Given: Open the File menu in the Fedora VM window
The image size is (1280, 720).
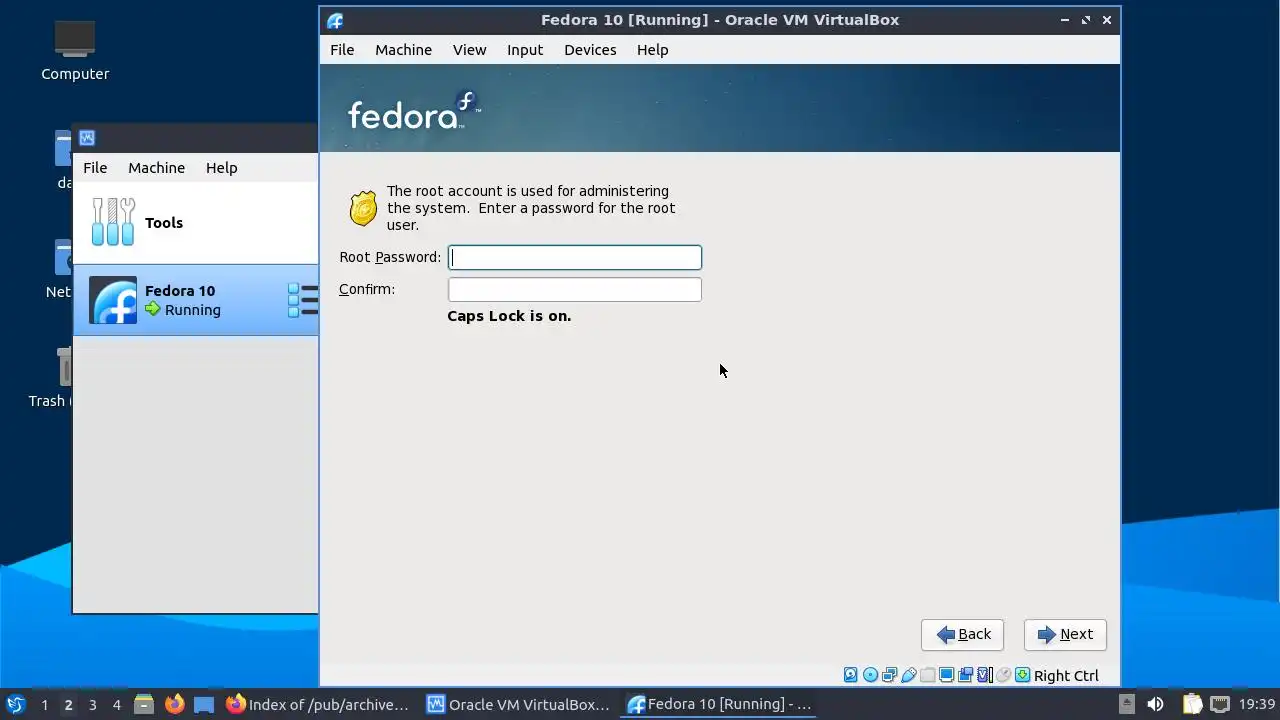Looking at the screenshot, I should point(342,50).
